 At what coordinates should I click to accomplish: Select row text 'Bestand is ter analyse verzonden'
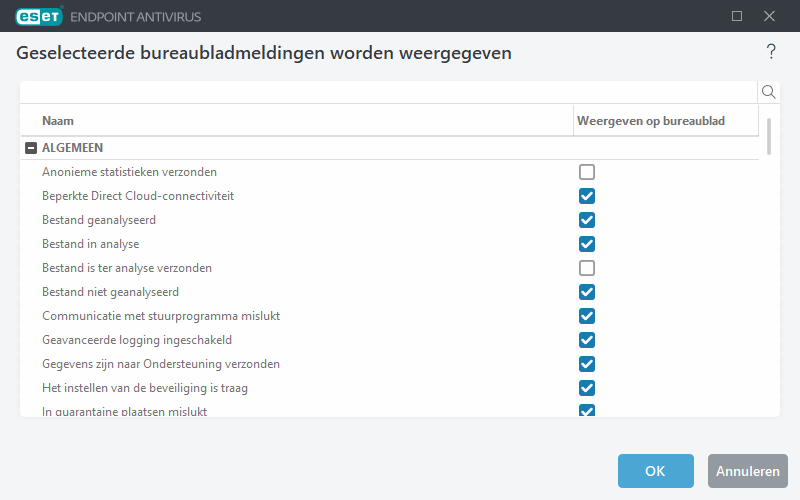[127, 268]
